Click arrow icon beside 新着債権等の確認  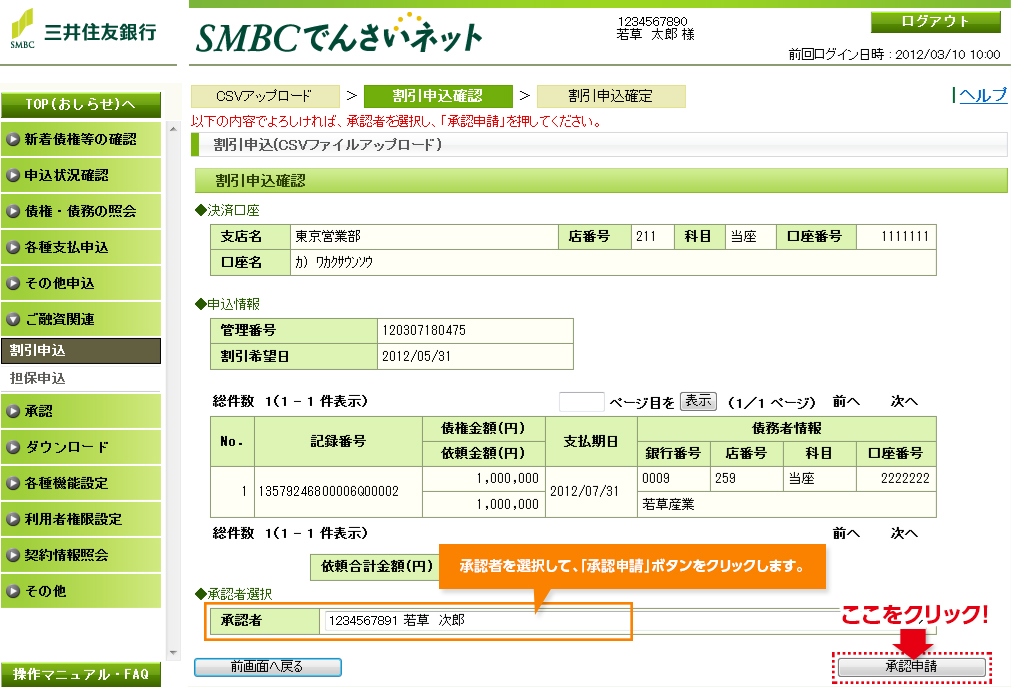pos(13,139)
